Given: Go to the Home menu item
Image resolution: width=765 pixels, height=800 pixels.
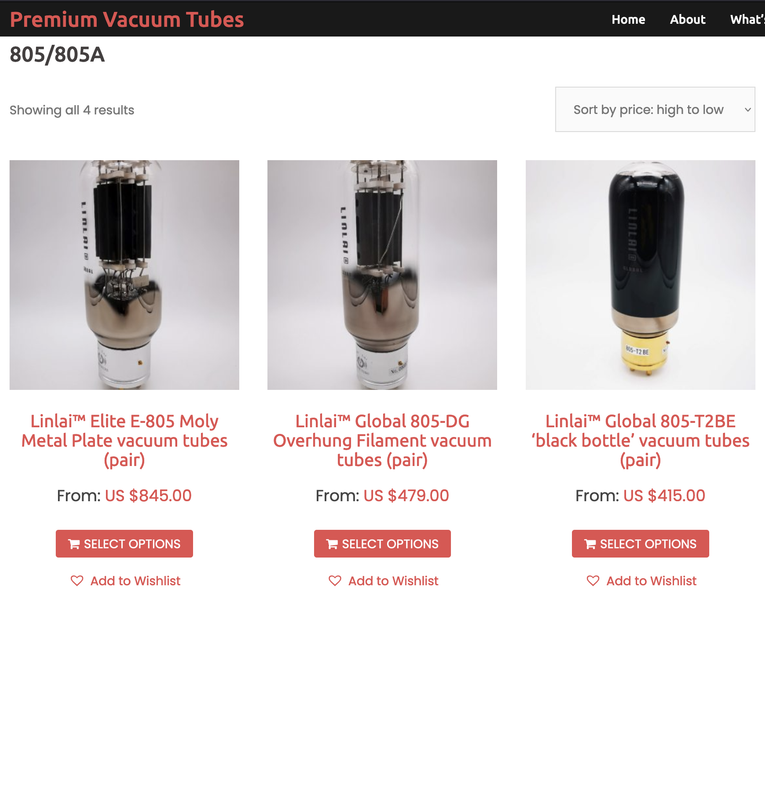Looking at the screenshot, I should [x=628, y=19].
